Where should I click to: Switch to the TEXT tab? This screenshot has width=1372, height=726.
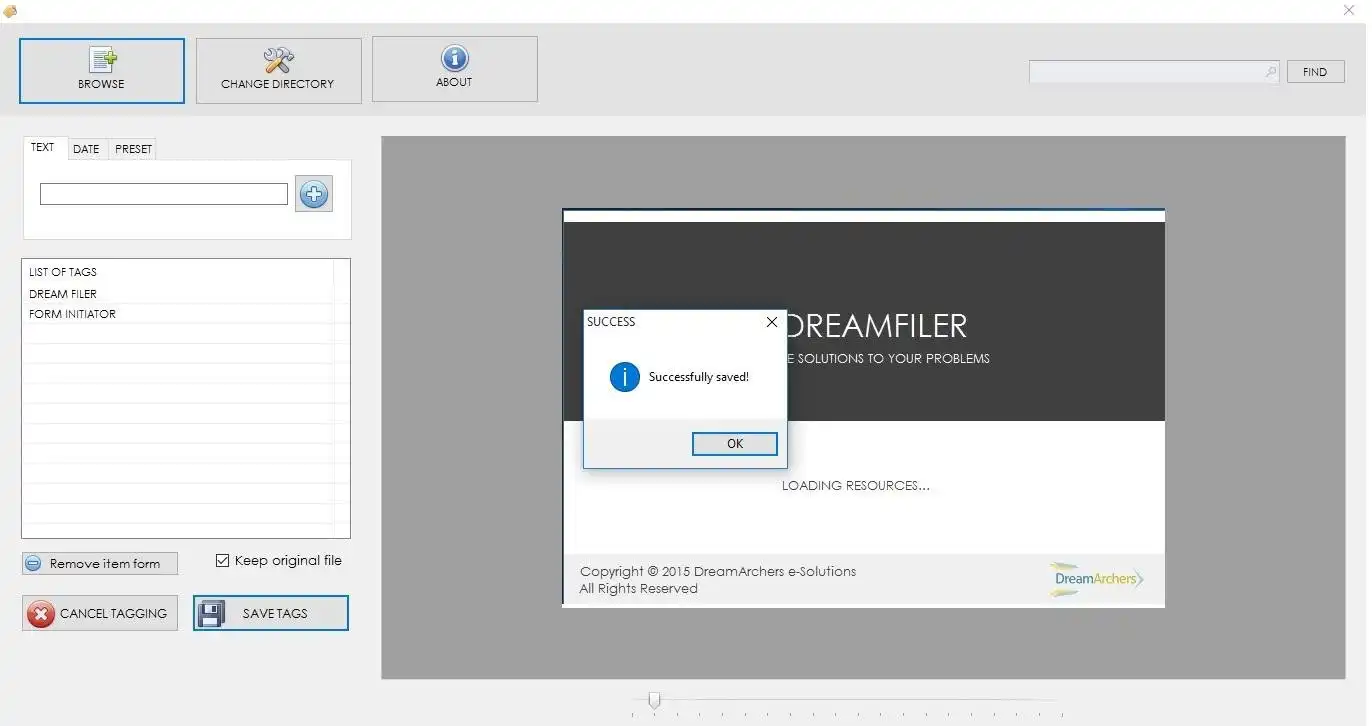tap(43, 147)
